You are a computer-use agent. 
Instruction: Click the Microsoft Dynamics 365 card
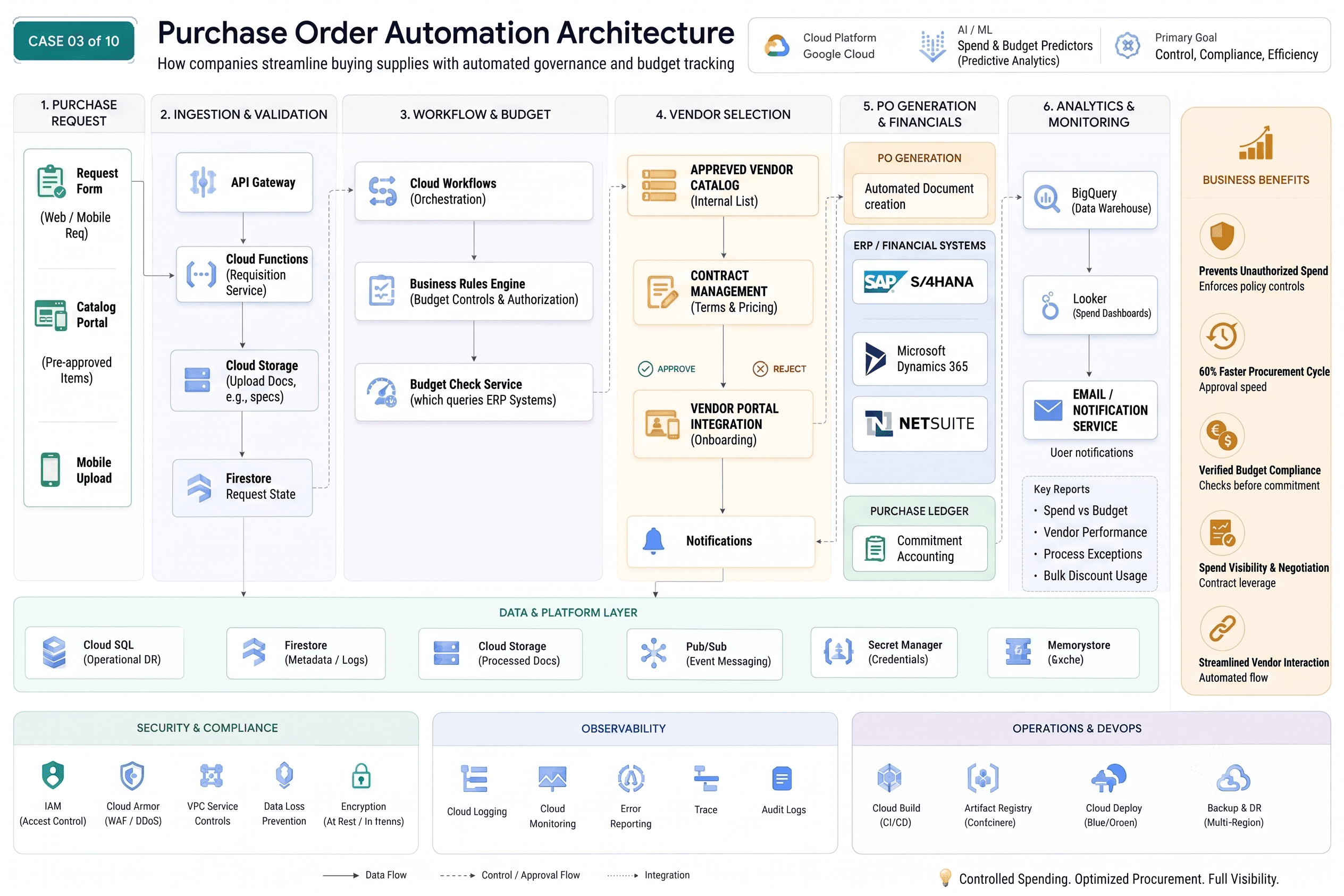coord(919,359)
